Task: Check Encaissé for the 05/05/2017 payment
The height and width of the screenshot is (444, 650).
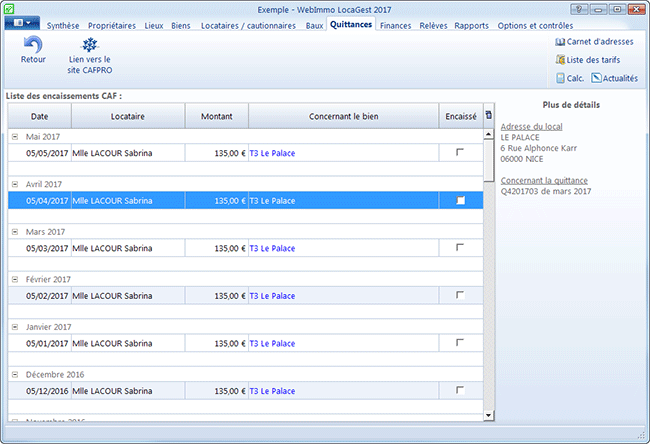Action: click(x=460, y=153)
